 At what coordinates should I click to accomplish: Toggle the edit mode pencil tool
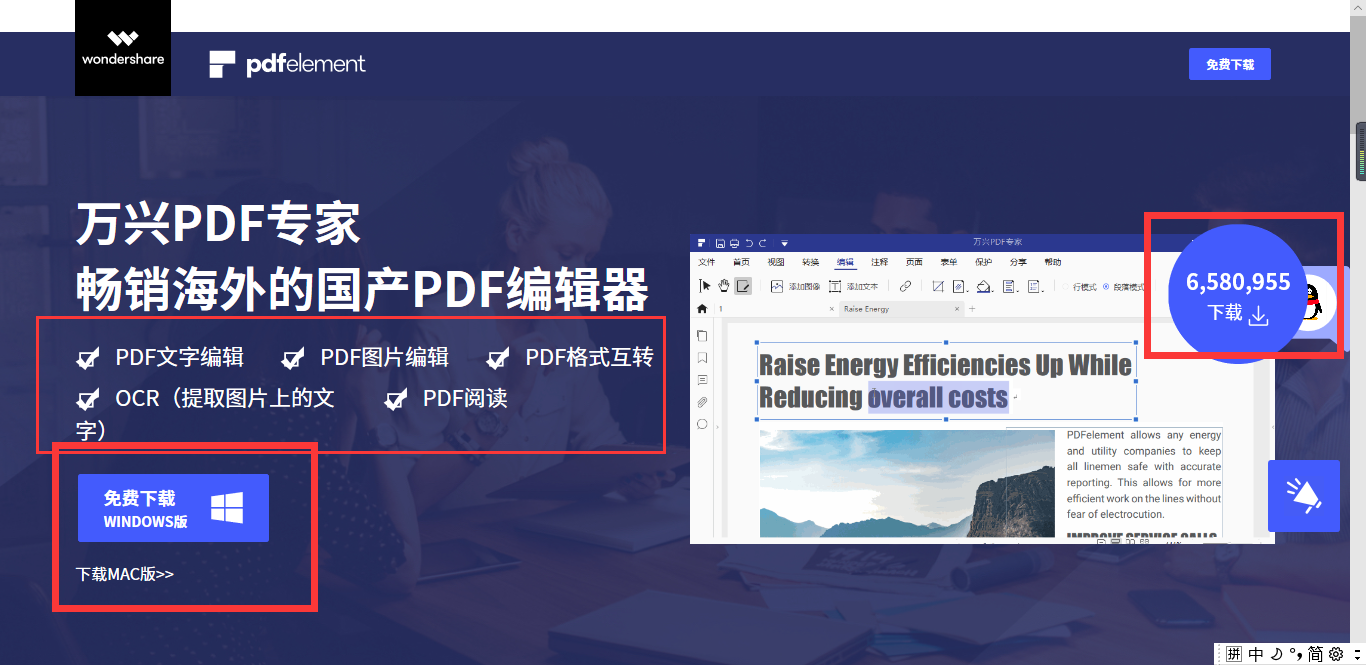744,286
